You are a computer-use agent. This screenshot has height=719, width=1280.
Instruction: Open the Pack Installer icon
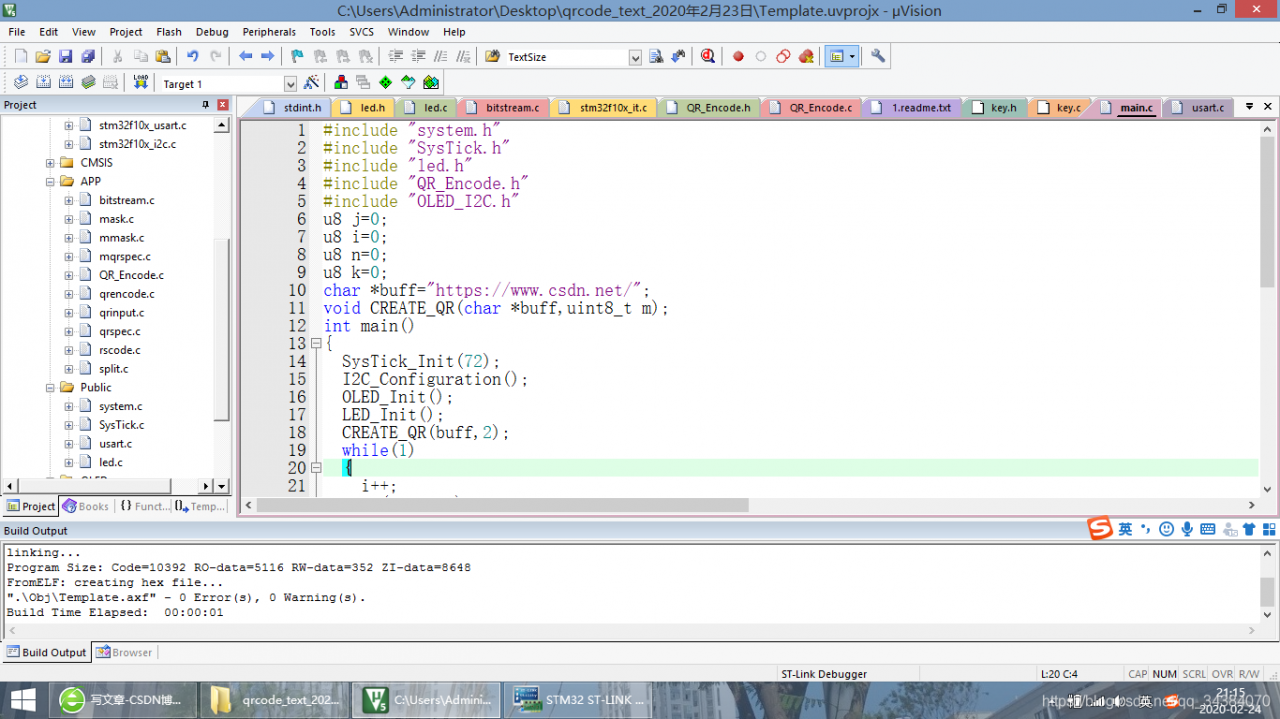(x=431, y=83)
